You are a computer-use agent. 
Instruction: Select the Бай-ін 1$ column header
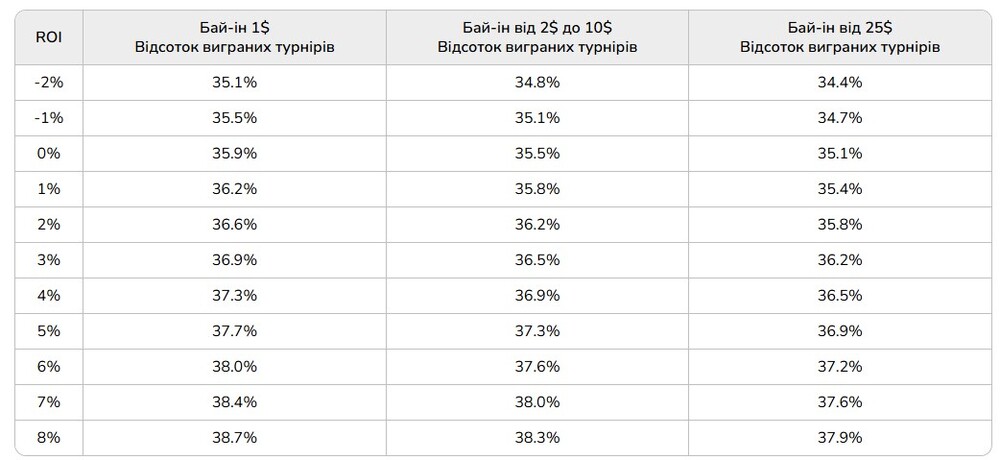point(235,38)
